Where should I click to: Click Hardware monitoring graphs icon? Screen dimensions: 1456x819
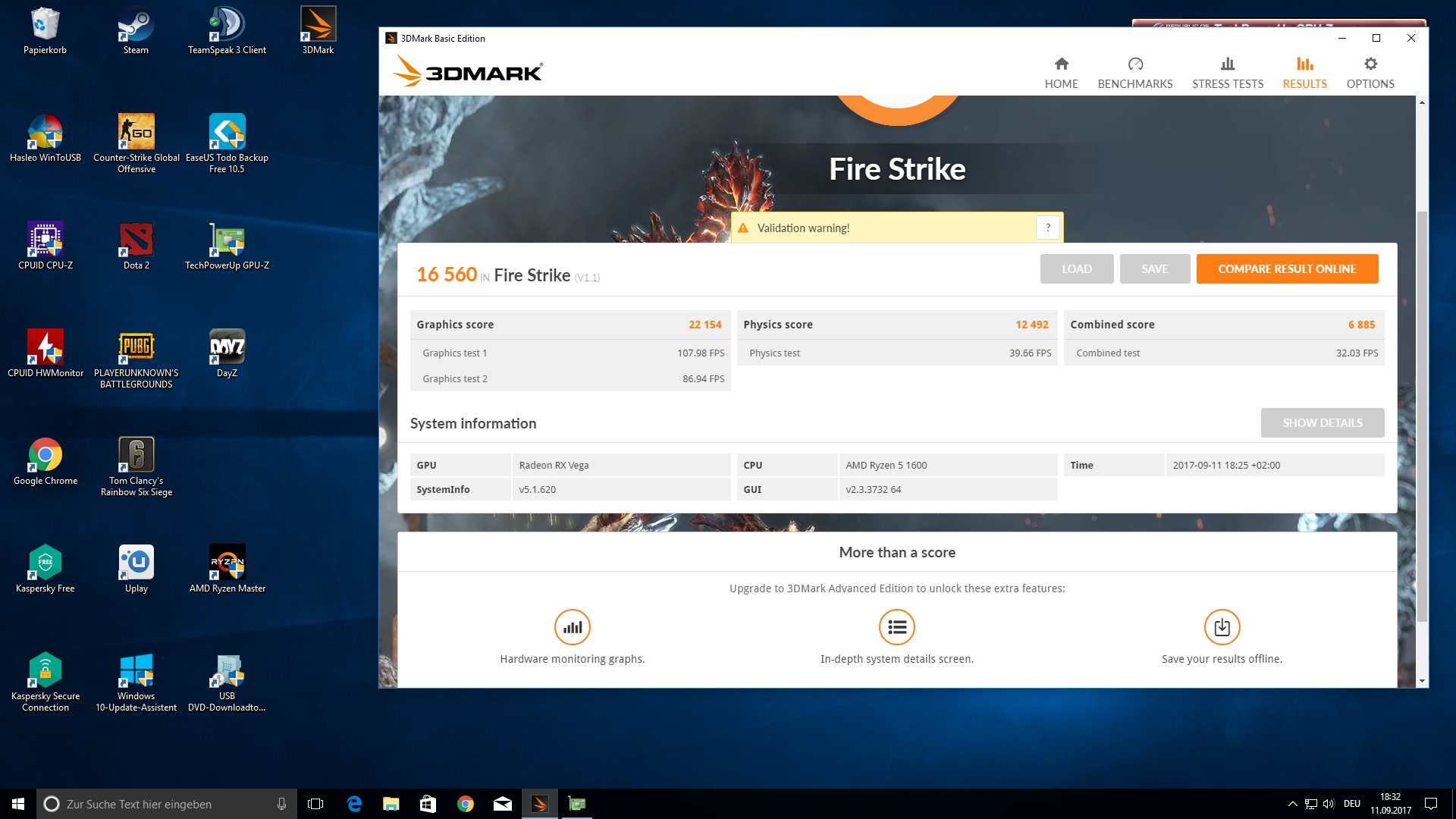click(572, 627)
